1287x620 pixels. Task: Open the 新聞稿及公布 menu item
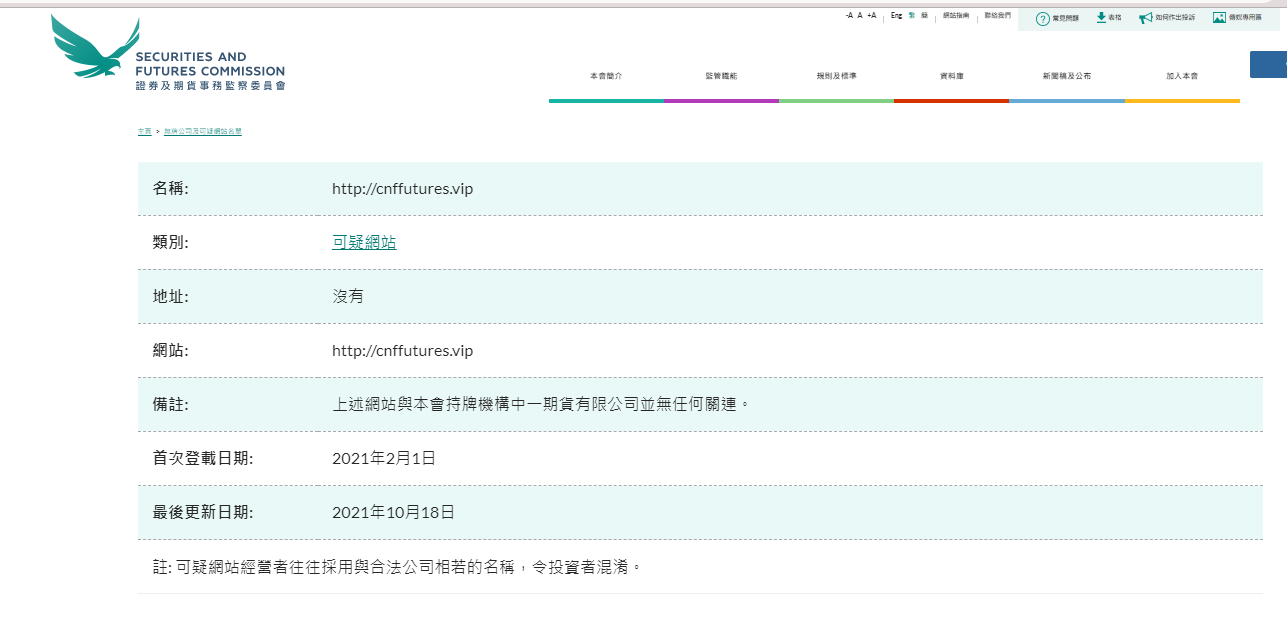click(1066, 76)
